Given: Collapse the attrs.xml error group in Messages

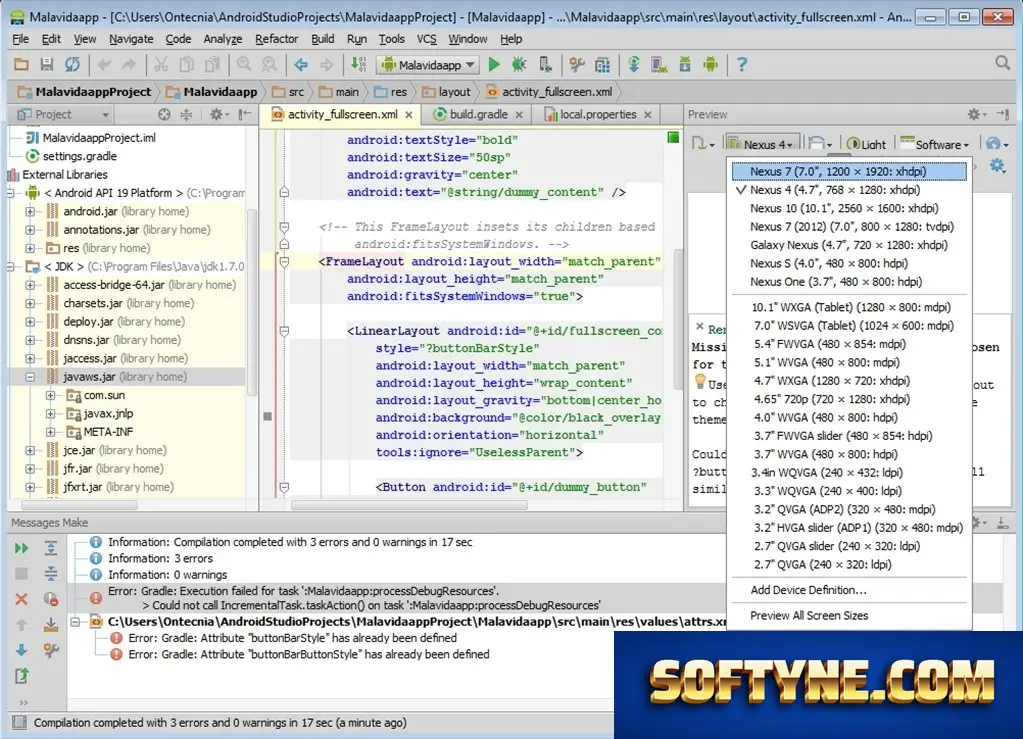Looking at the screenshot, I should click(76, 622).
